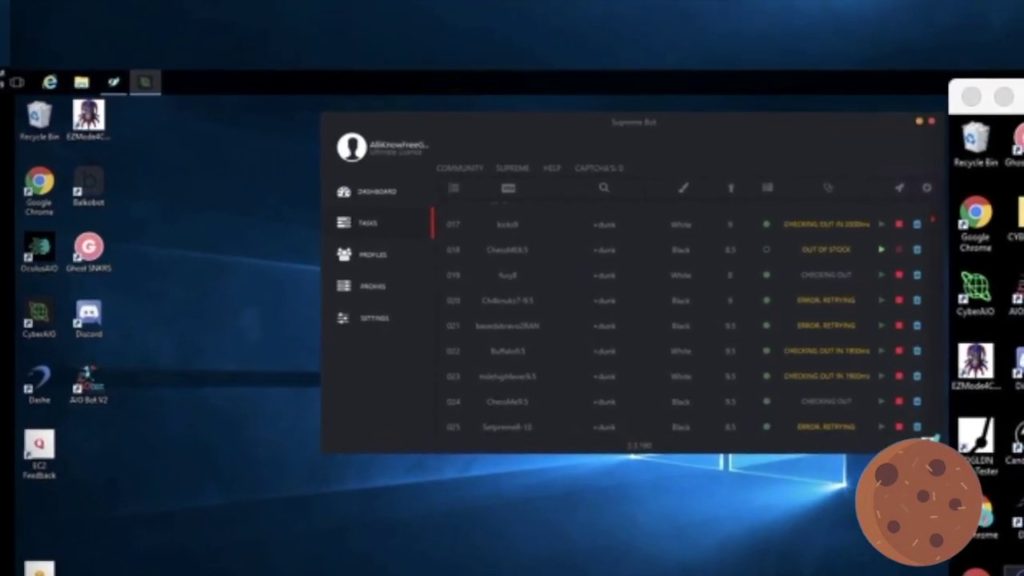Click the rocket icon in table header
The image size is (1024, 576).
899,188
